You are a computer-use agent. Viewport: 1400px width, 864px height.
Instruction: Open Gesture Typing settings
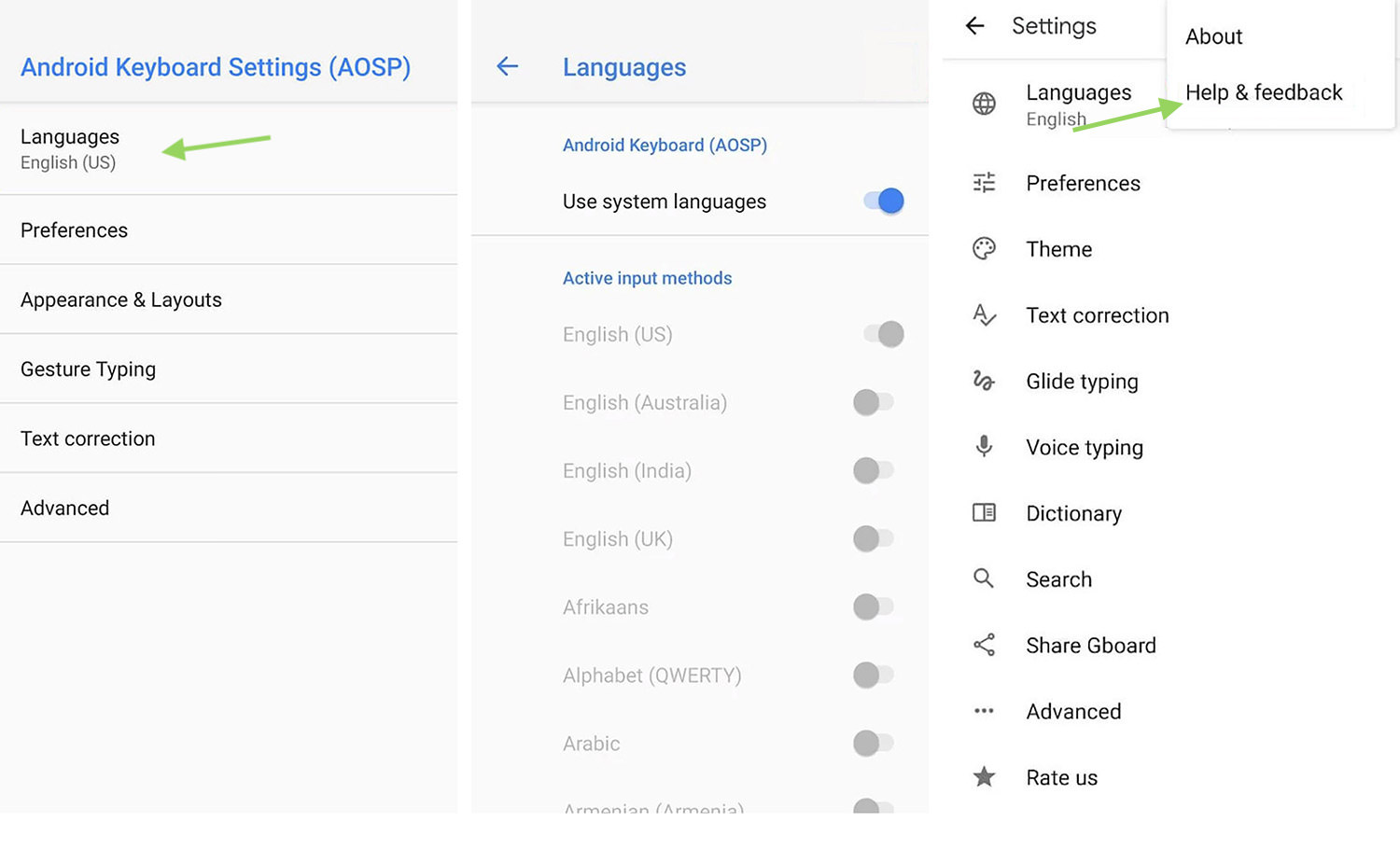[x=229, y=369]
